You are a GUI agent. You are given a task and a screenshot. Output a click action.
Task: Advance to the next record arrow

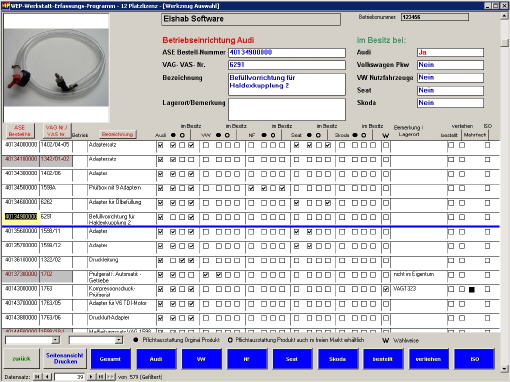click(x=91, y=377)
